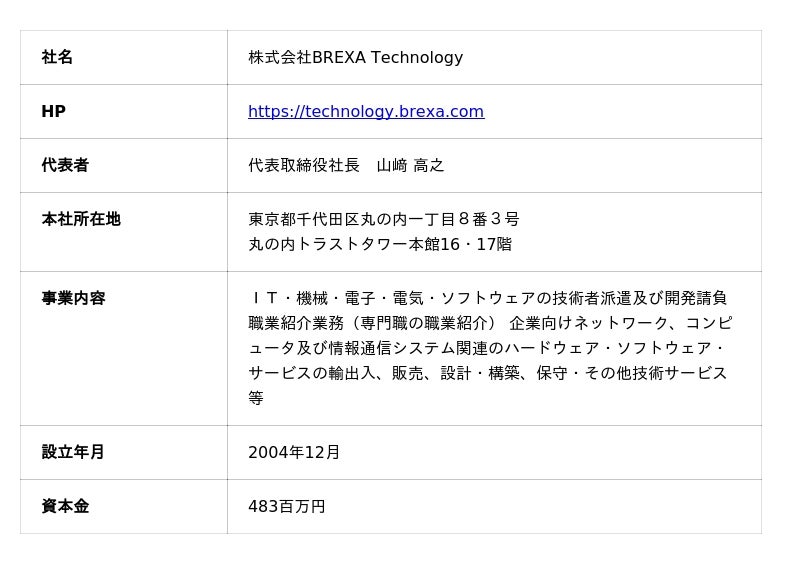Select the 東京都千代田区丸の内一丁目8番3号 address line
The height and width of the screenshot is (564, 800).
384,219
